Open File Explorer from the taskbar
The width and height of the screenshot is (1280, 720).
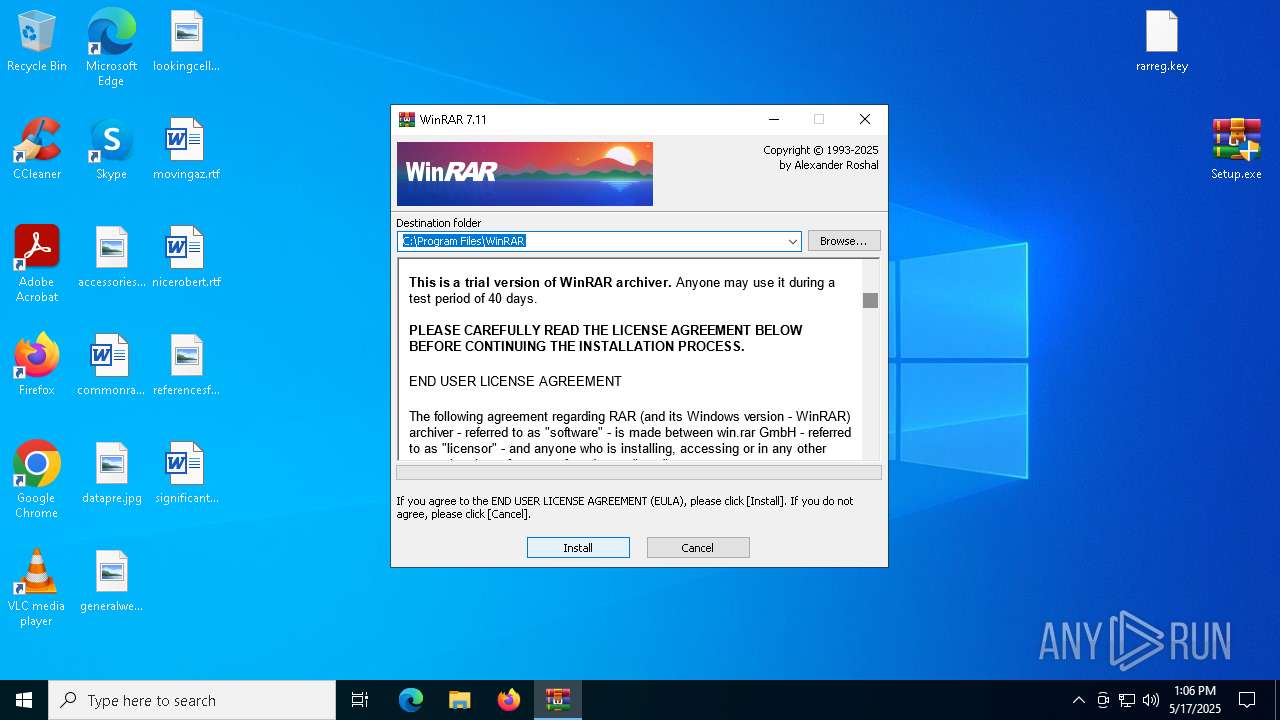[x=460, y=700]
